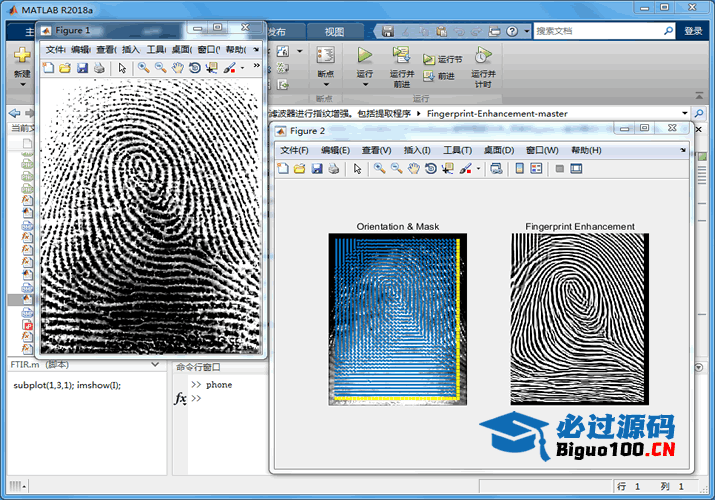Select Pan hand tool in Figure 1
Image resolution: width=715 pixels, height=500 pixels.
[x=177, y=68]
